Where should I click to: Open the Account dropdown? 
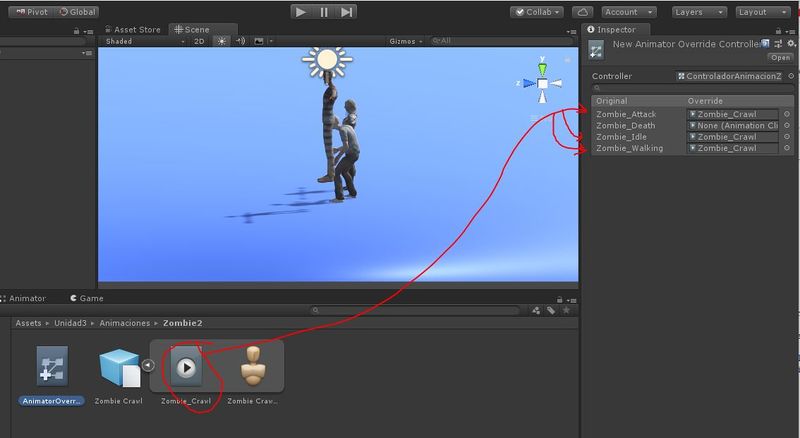[629, 12]
